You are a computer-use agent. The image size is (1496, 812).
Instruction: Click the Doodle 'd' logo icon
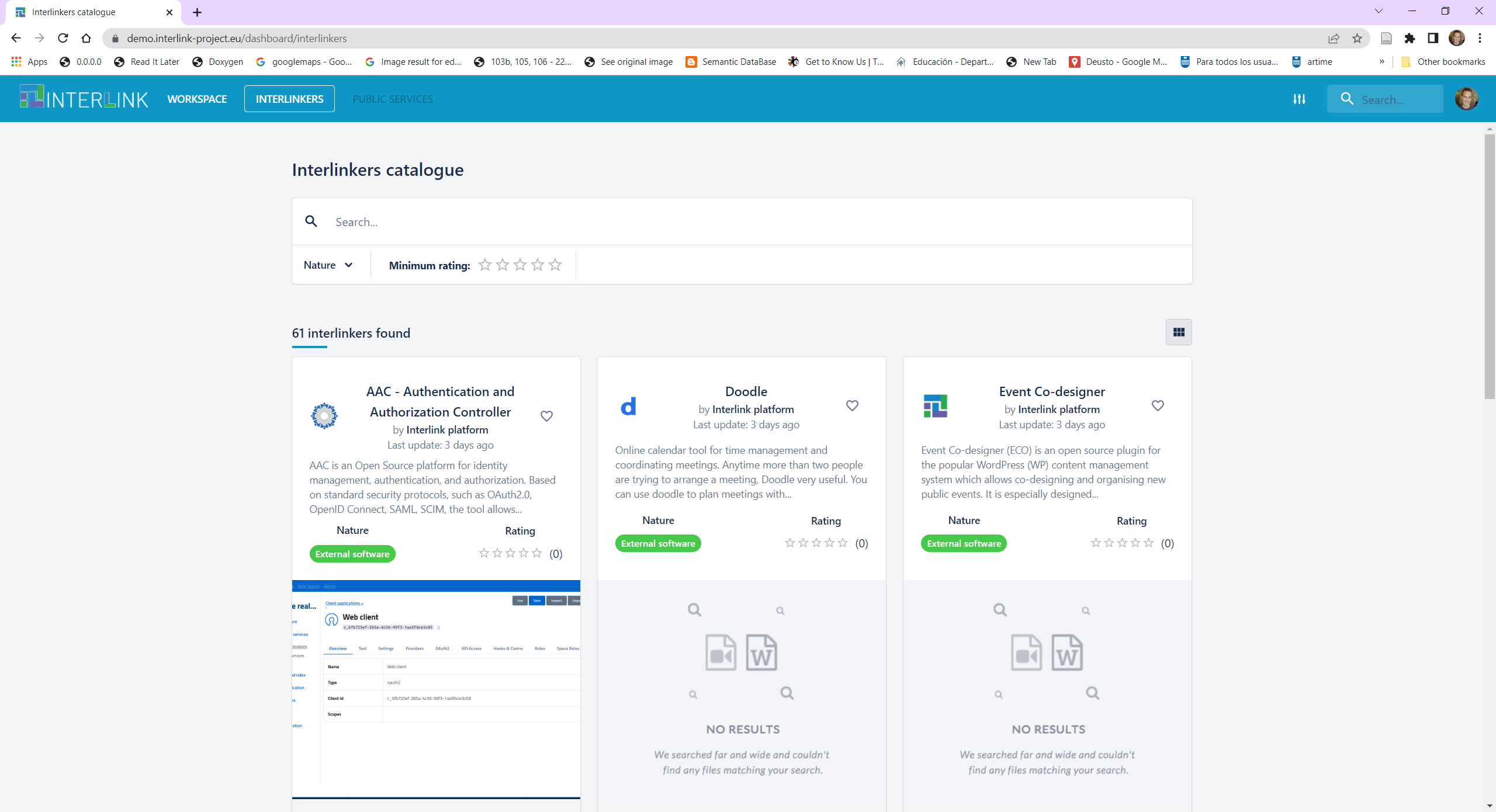pyautogui.click(x=628, y=406)
